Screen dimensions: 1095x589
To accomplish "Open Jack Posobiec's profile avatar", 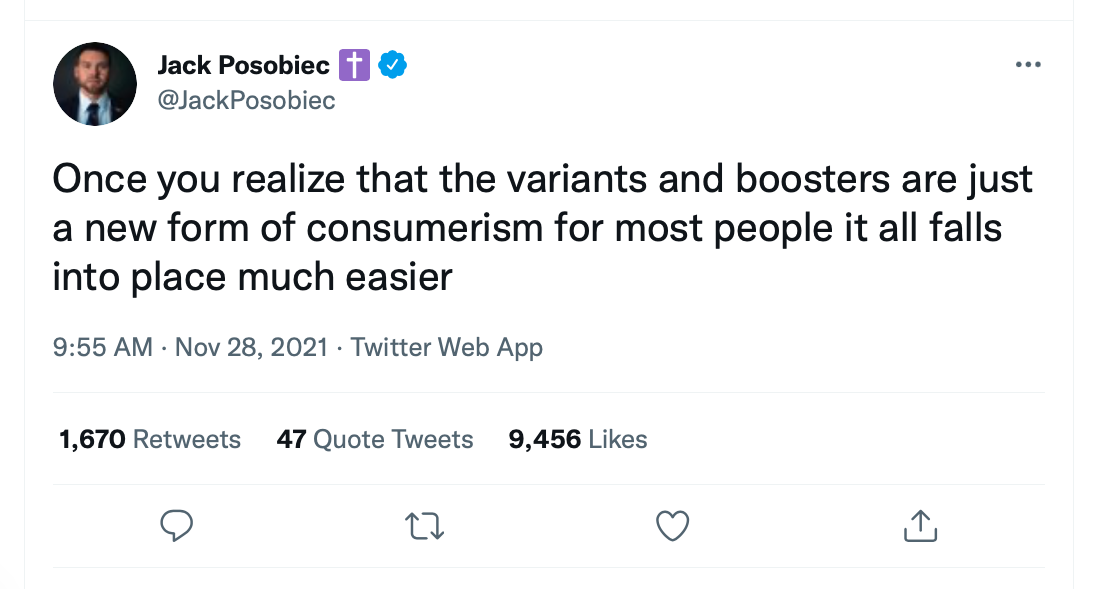I will pyautogui.click(x=95, y=84).
